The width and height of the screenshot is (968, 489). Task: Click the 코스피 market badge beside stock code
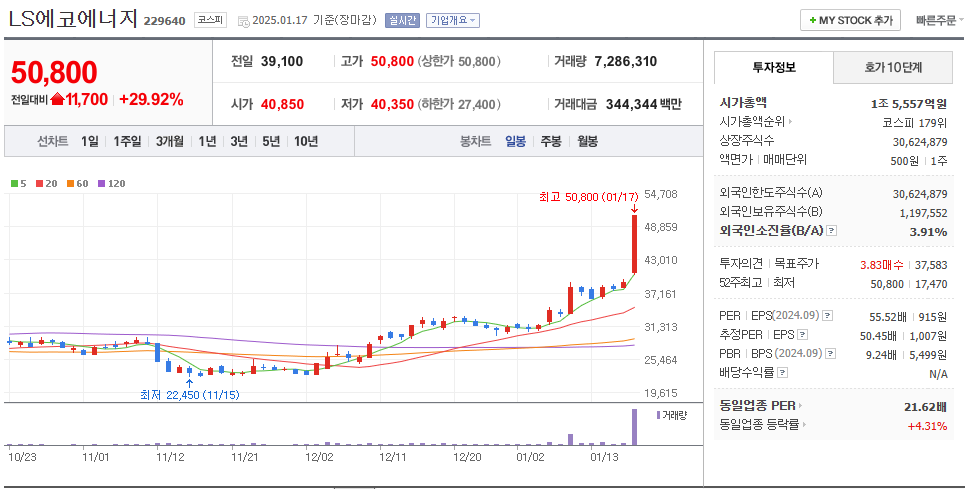pos(210,20)
